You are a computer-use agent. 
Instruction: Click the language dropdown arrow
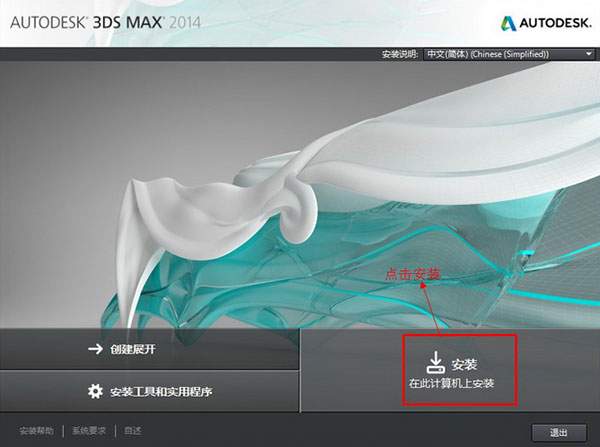(x=589, y=54)
